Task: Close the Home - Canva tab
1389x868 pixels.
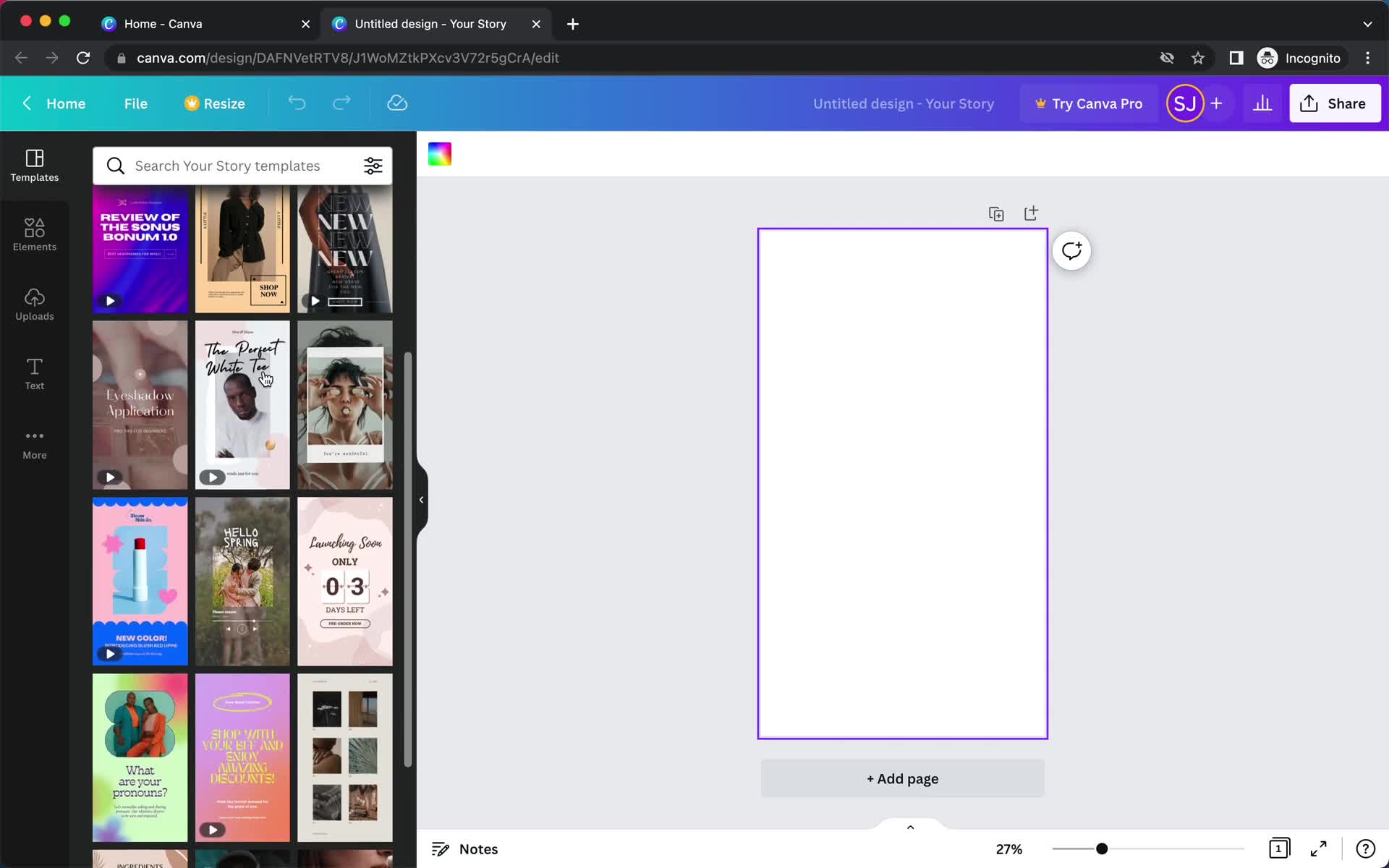Action: coord(305,24)
